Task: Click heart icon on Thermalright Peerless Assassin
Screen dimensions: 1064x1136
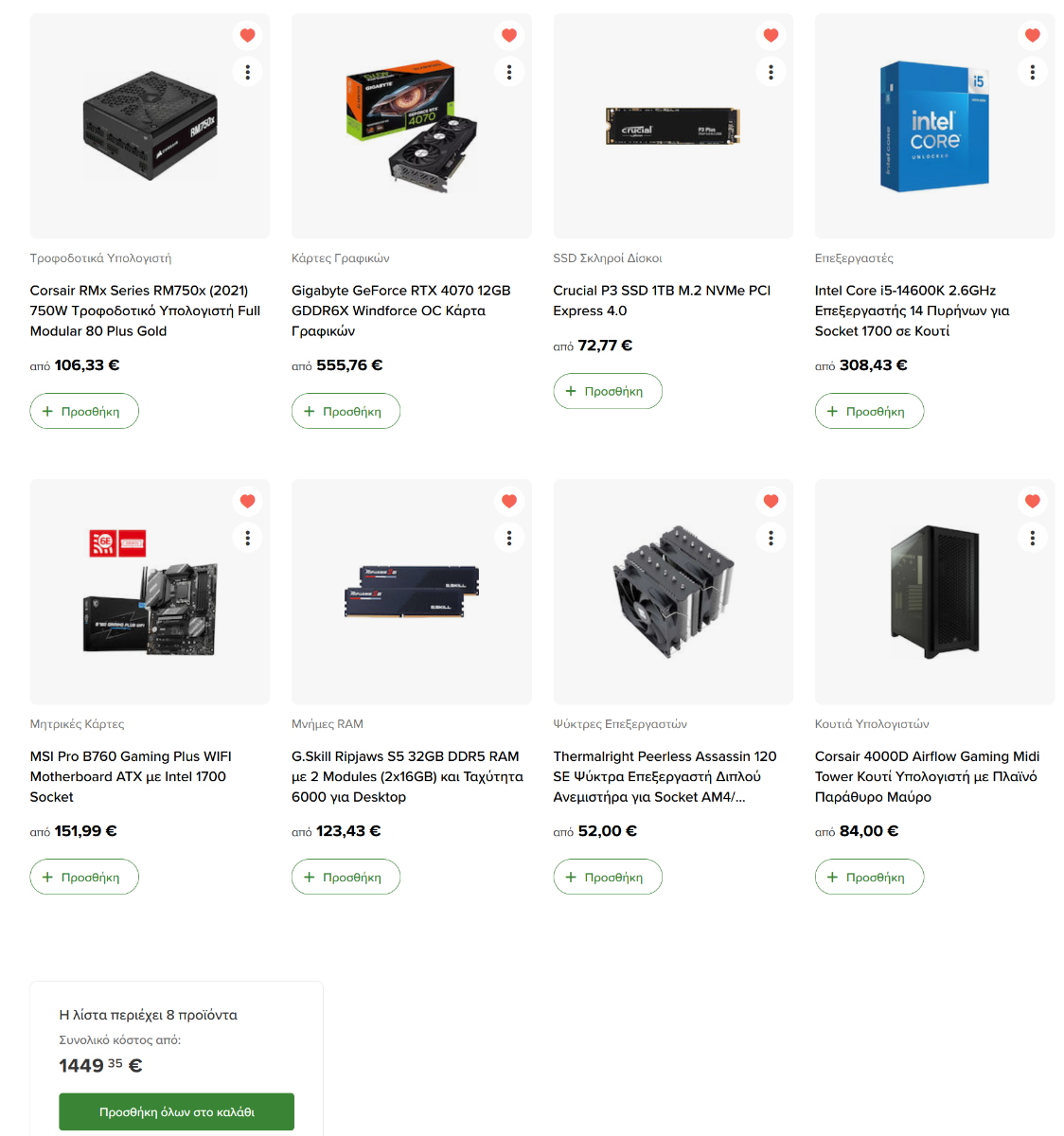Action: pos(771,501)
